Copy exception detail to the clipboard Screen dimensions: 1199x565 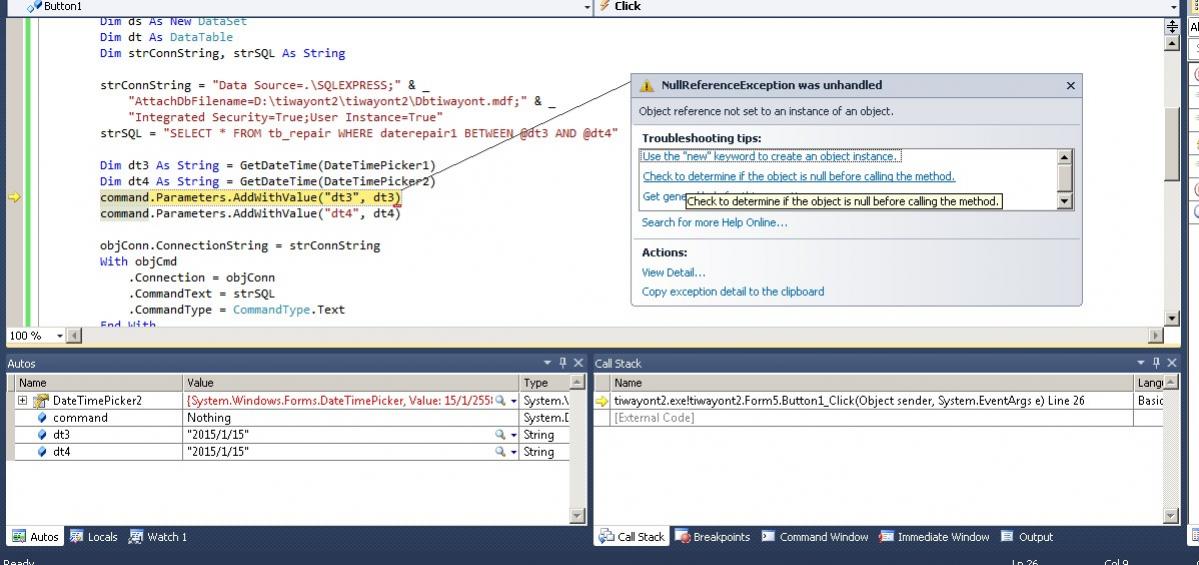[733, 291]
